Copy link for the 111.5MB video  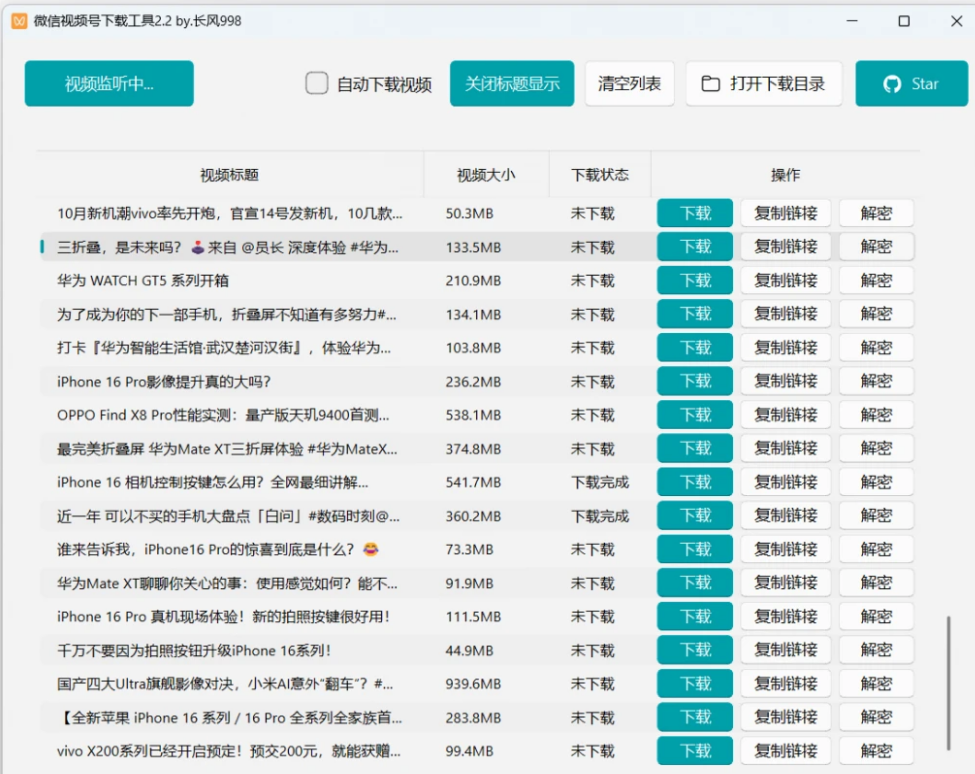785,616
